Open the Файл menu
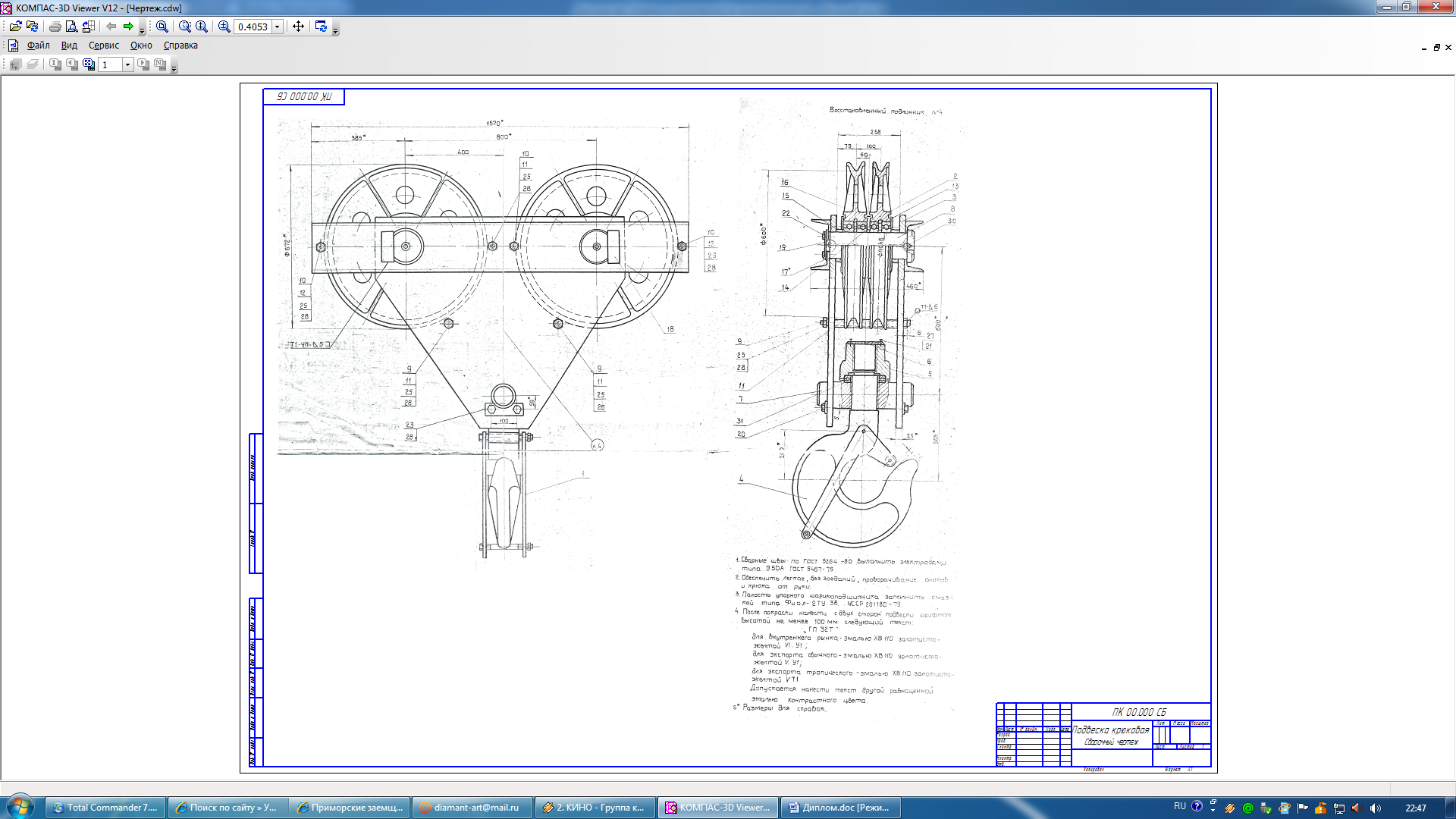Image resolution: width=1456 pixels, height=819 pixels. 38,45
